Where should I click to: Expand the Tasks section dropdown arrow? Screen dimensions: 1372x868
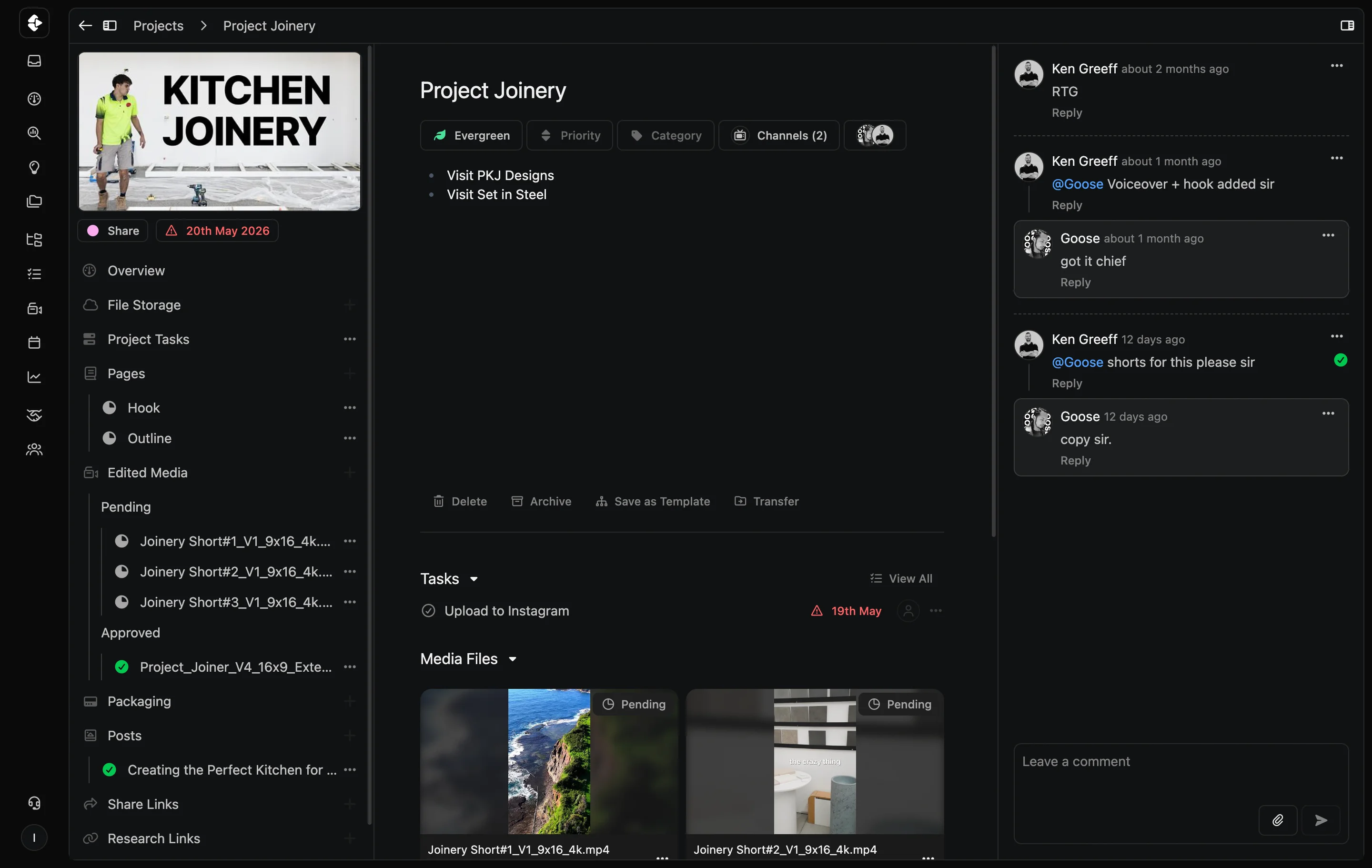pos(474,579)
